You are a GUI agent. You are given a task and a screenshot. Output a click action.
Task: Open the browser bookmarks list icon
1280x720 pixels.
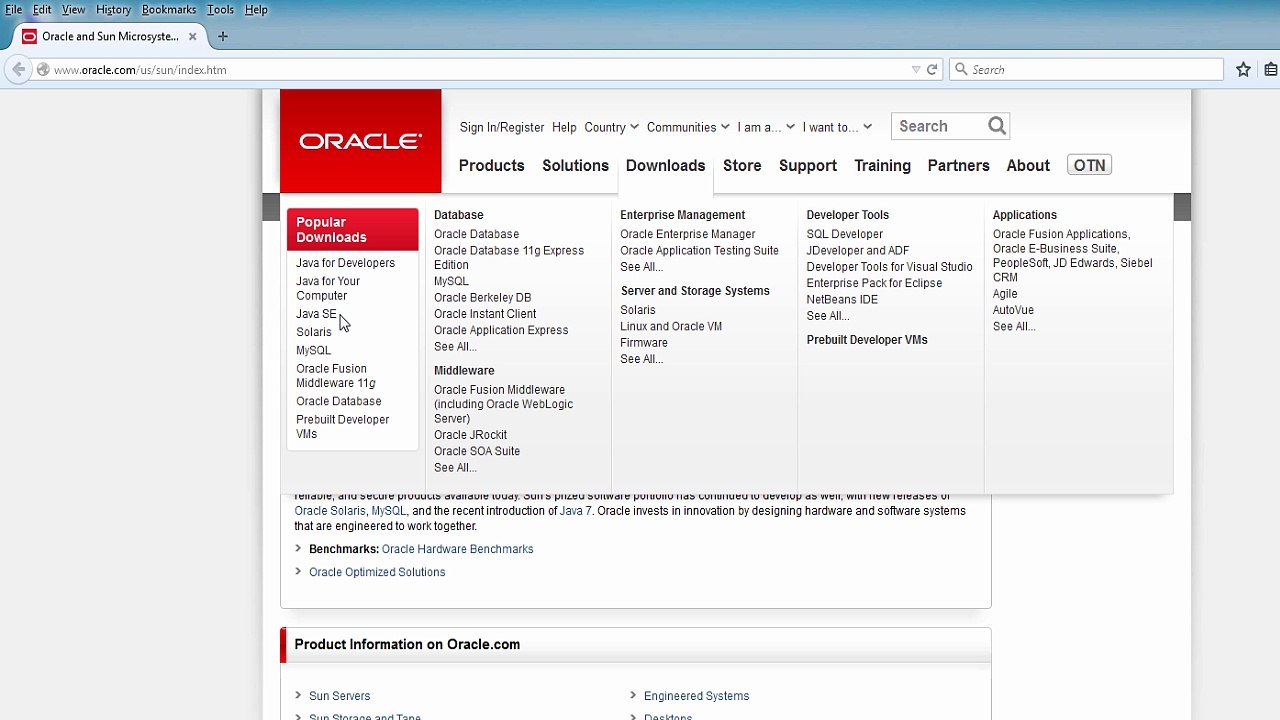pos(1271,70)
